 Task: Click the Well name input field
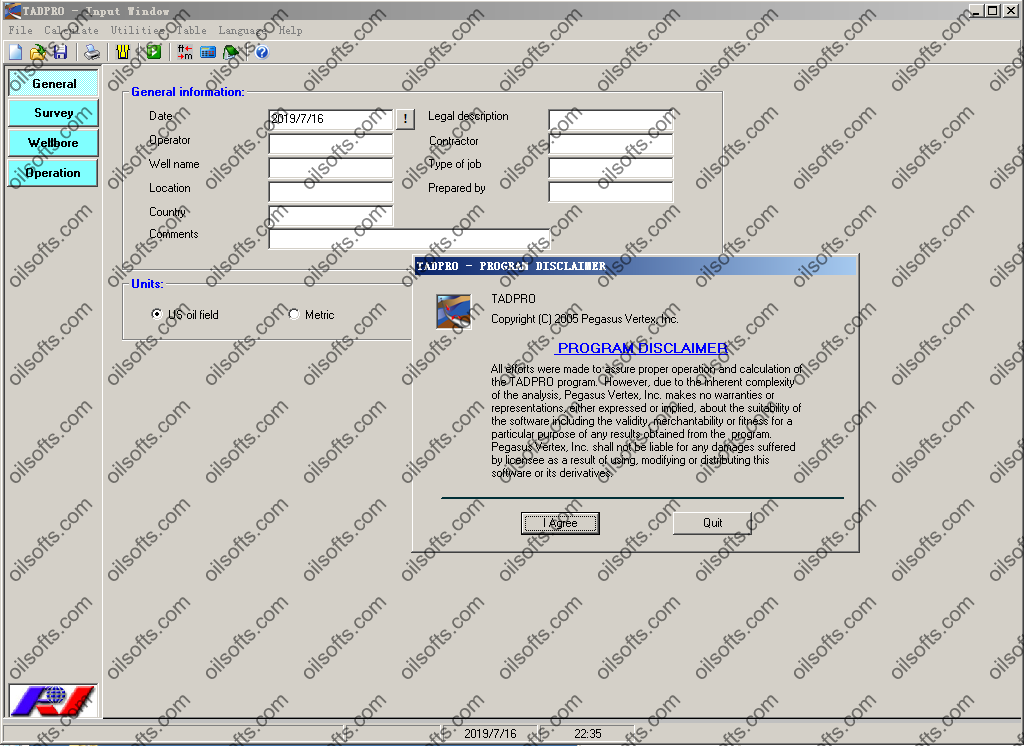coord(330,168)
